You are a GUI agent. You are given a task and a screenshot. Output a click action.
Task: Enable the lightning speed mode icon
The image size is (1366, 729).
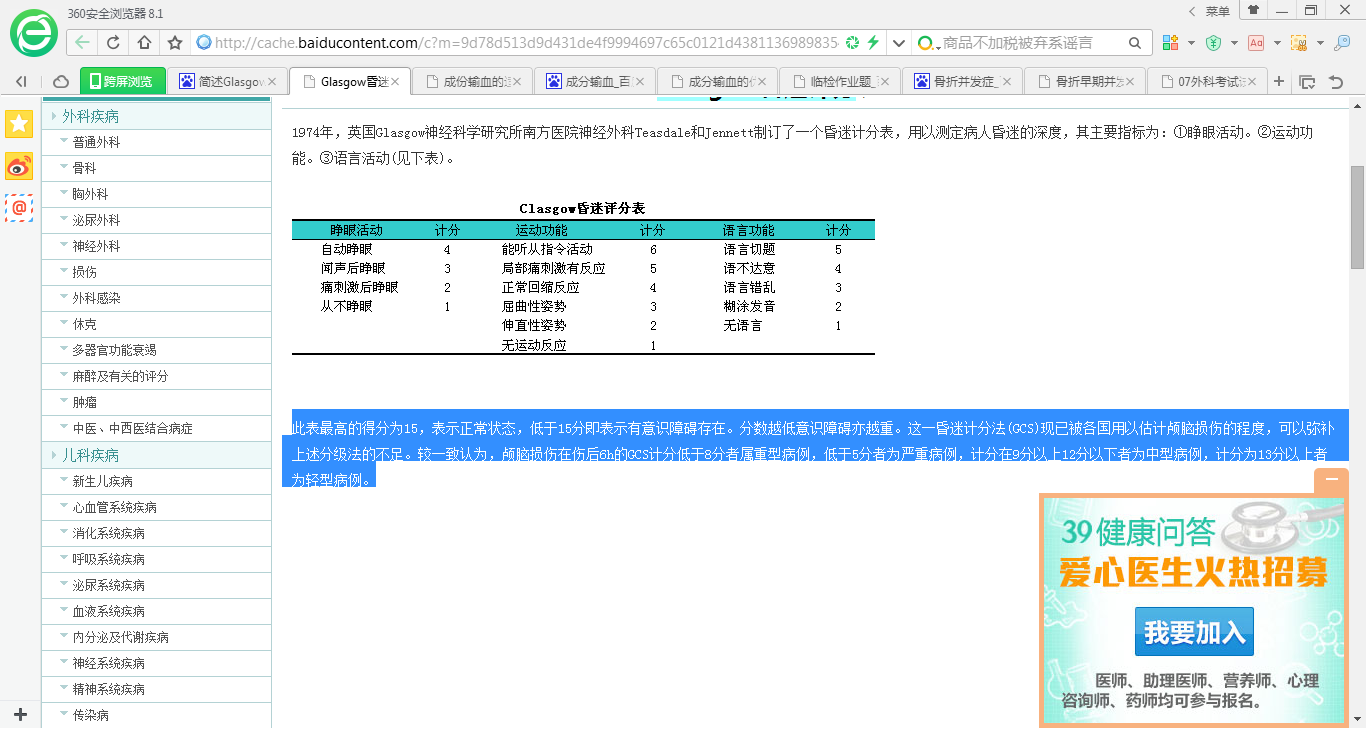[873, 43]
